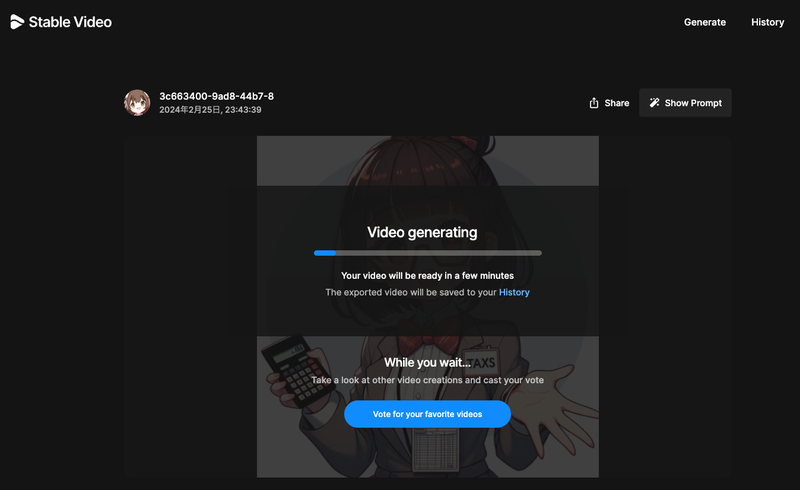Viewport: 800px width, 490px height.
Task: Open History in the top navigation
Action: [x=767, y=22]
